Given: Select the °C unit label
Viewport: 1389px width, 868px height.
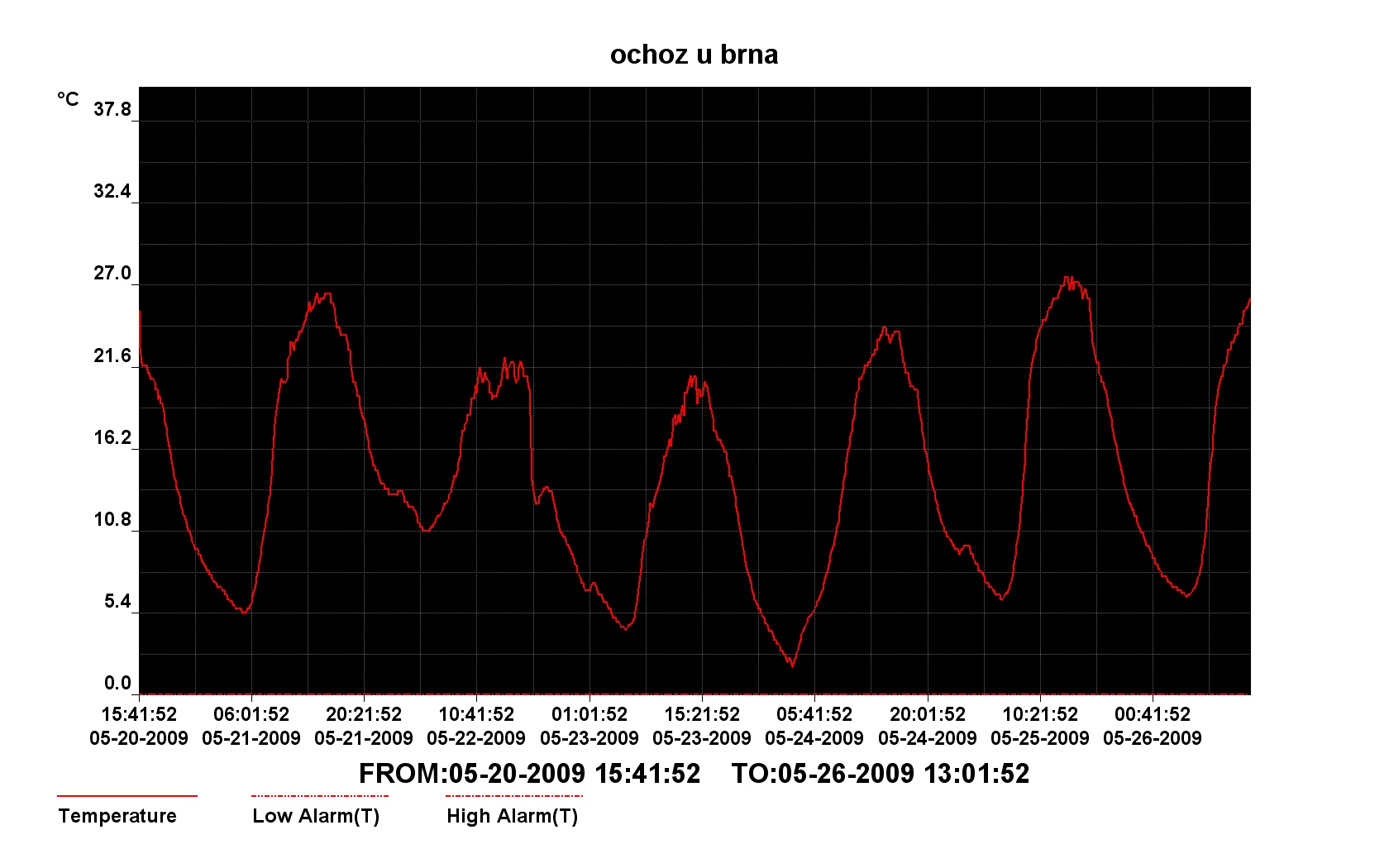Looking at the screenshot, I should pos(68,100).
